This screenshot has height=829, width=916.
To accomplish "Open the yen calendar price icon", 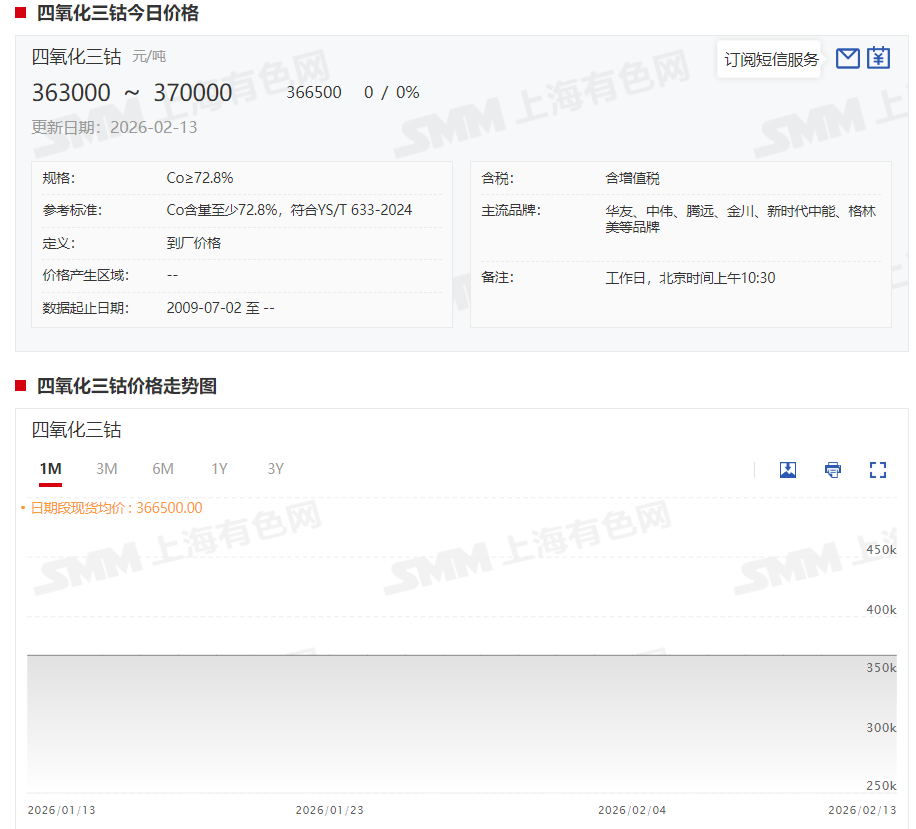I will (x=878, y=59).
